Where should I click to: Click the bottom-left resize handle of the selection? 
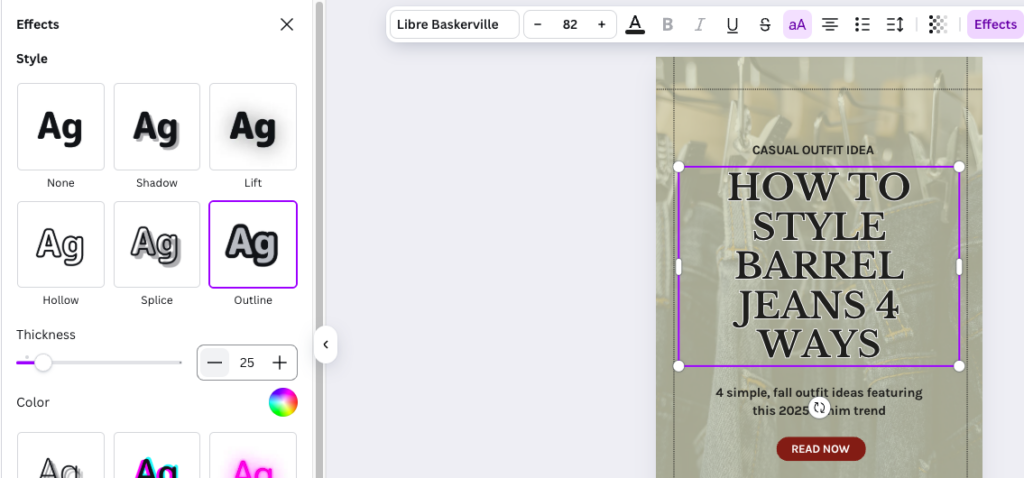[679, 366]
